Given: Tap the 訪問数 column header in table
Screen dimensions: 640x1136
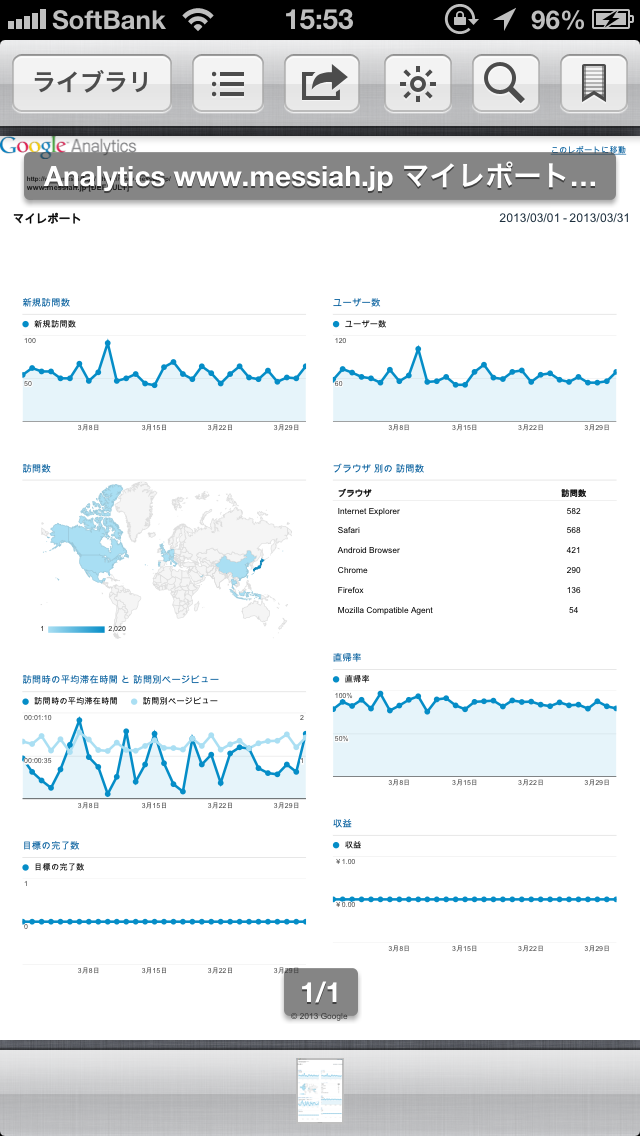Looking at the screenshot, I should pyautogui.click(x=573, y=493).
